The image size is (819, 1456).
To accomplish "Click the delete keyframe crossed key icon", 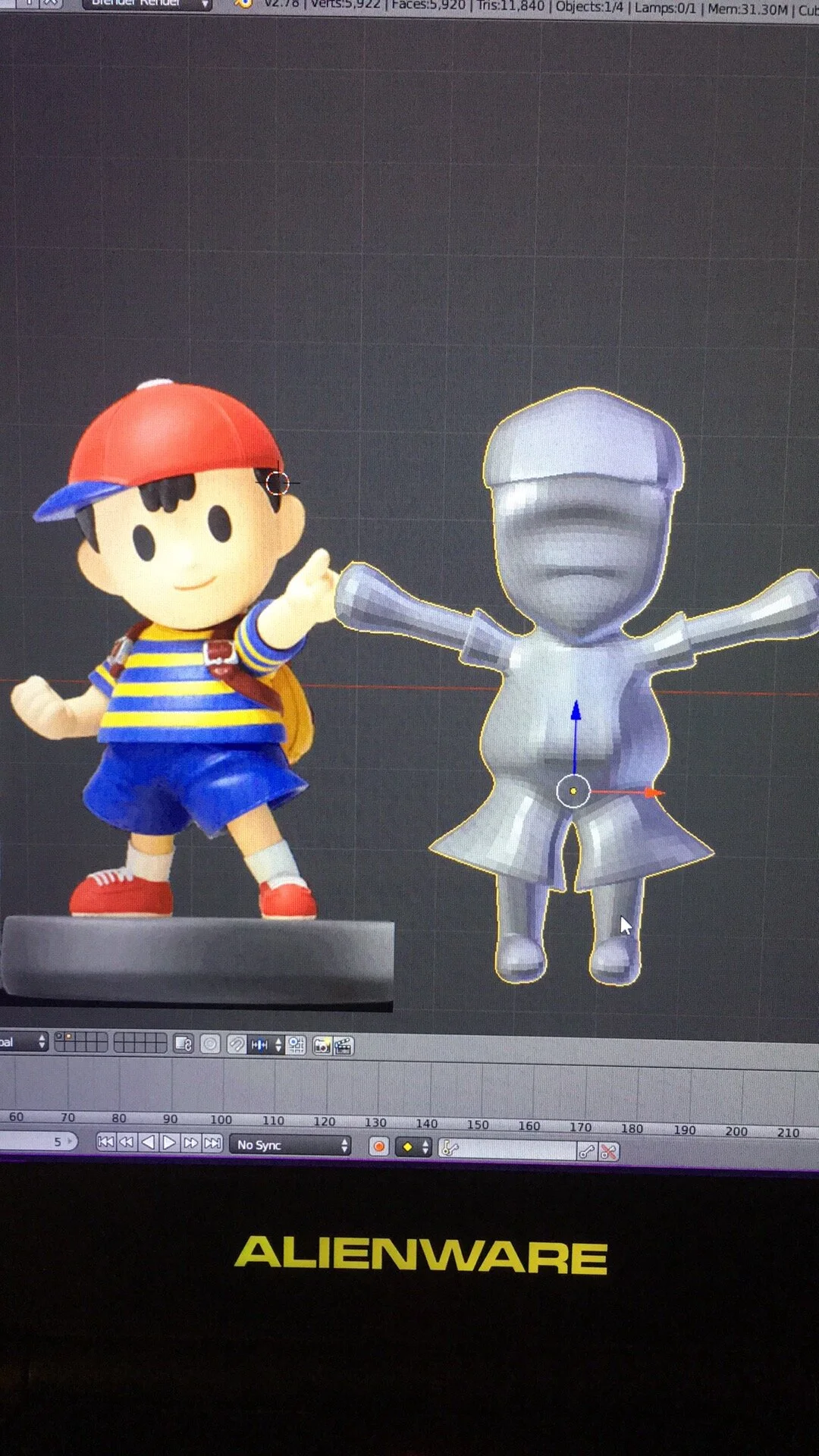I will [608, 1153].
